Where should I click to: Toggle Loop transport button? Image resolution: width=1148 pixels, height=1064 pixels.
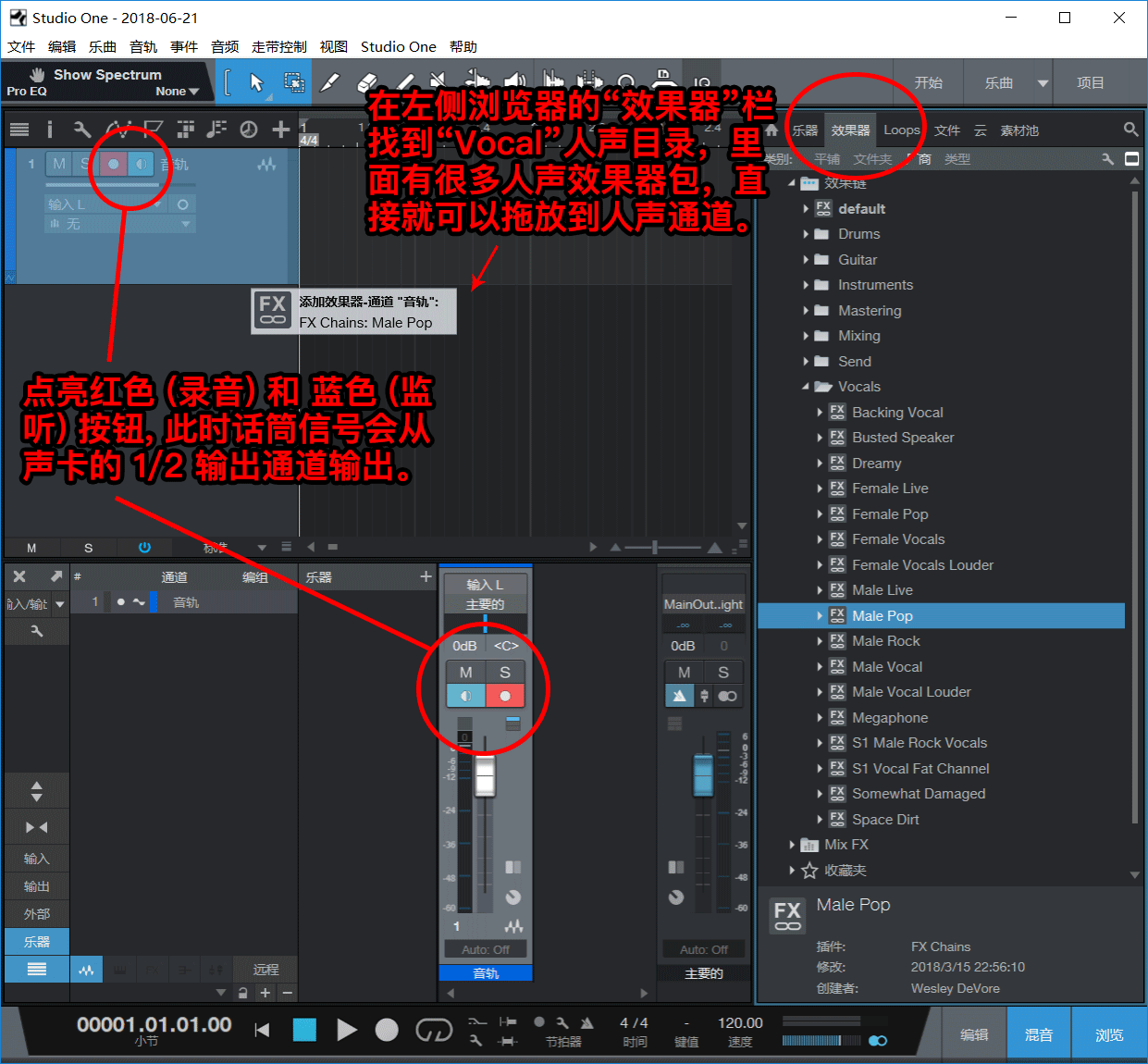click(x=433, y=1030)
